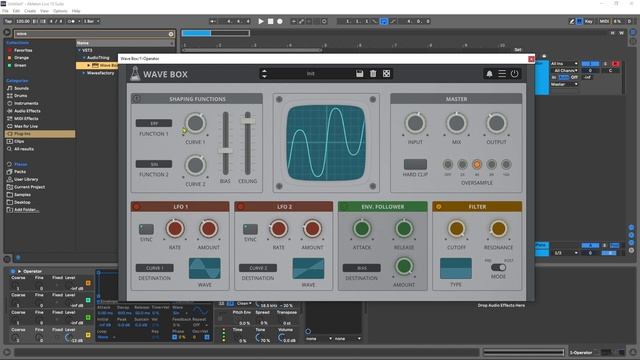Screen dimensions: 640x360
Task: Collapse the VST3 tree folder
Action: (79, 50)
